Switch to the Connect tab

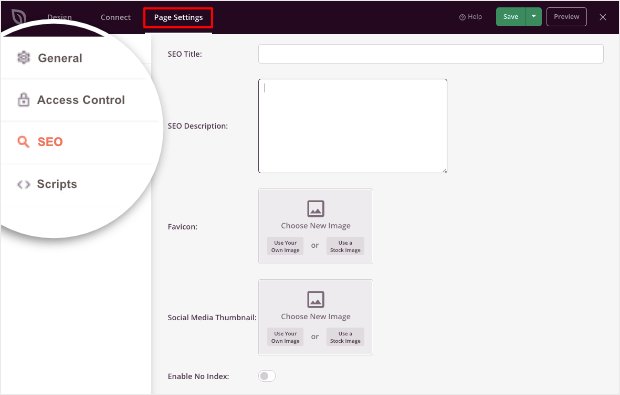point(115,17)
